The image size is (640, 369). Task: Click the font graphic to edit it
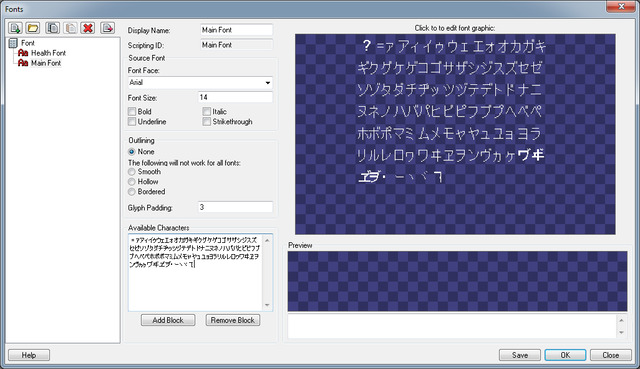click(x=455, y=134)
